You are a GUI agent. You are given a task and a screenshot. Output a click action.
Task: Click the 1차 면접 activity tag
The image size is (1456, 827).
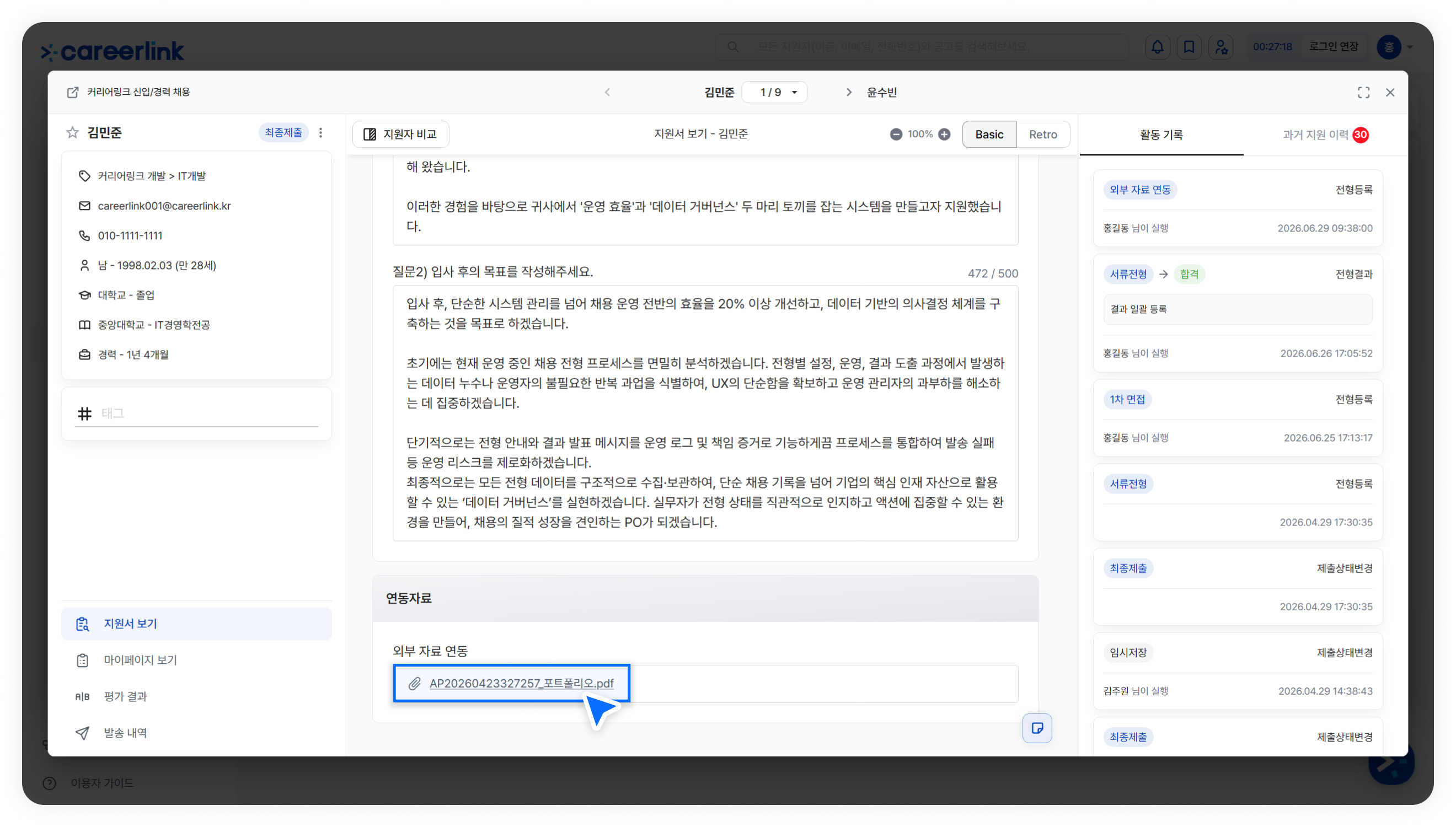(x=1127, y=399)
